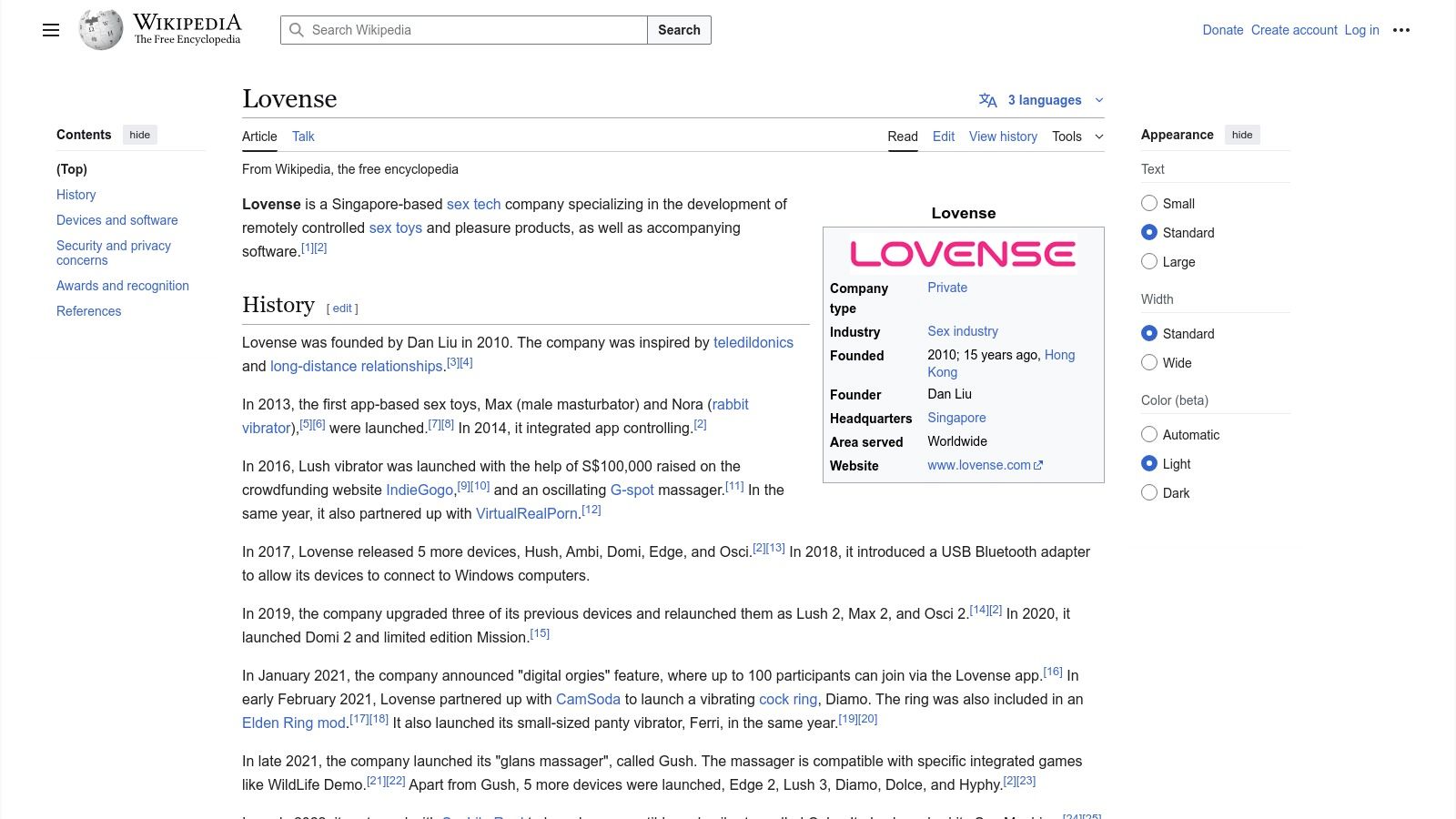1456x819 pixels.
Task: Select Automatic color mode
Action: (1149, 434)
